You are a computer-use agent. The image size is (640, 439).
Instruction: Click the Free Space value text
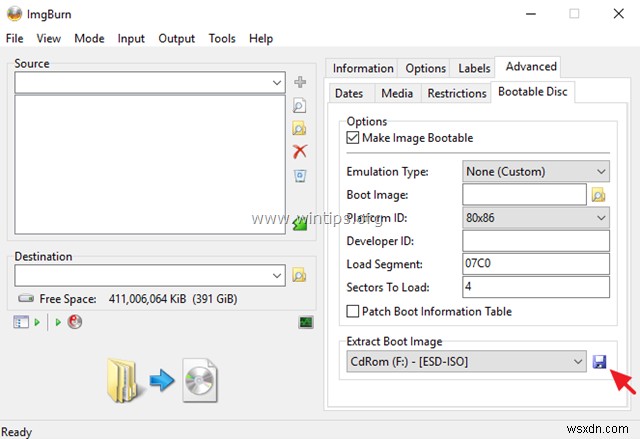173,299
